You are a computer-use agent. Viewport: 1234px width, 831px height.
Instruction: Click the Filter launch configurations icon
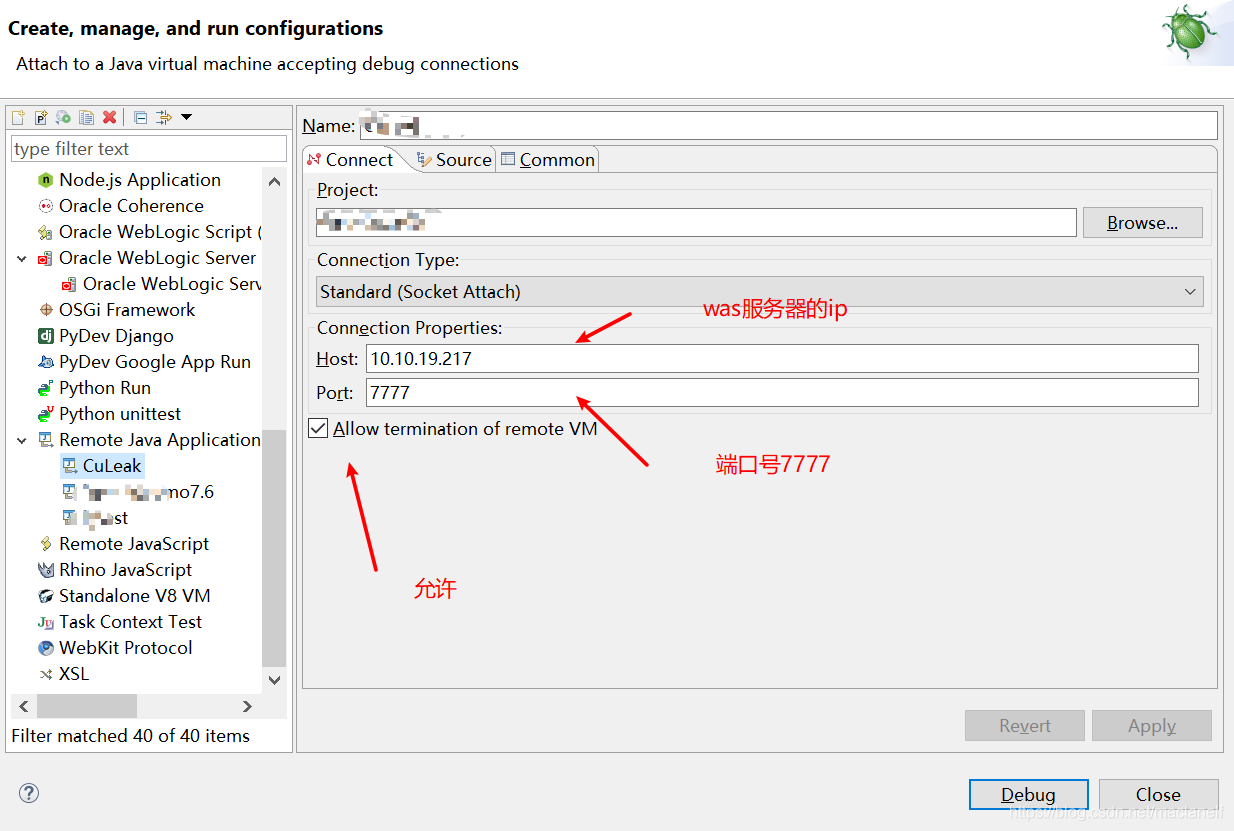pos(165,118)
